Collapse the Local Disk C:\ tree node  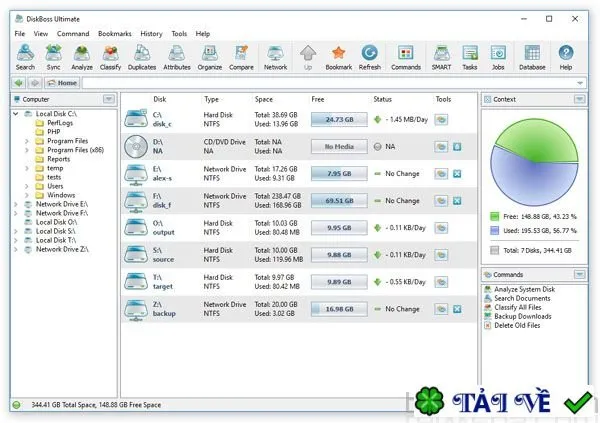pyautogui.click(x=16, y=114)
